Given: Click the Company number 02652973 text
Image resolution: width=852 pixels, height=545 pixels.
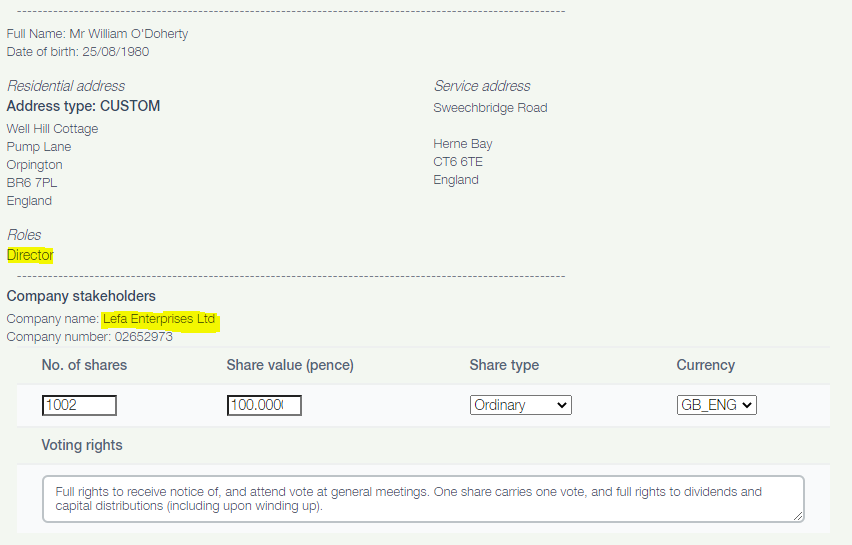Looking at the screenshot, I should click(90, 337).
